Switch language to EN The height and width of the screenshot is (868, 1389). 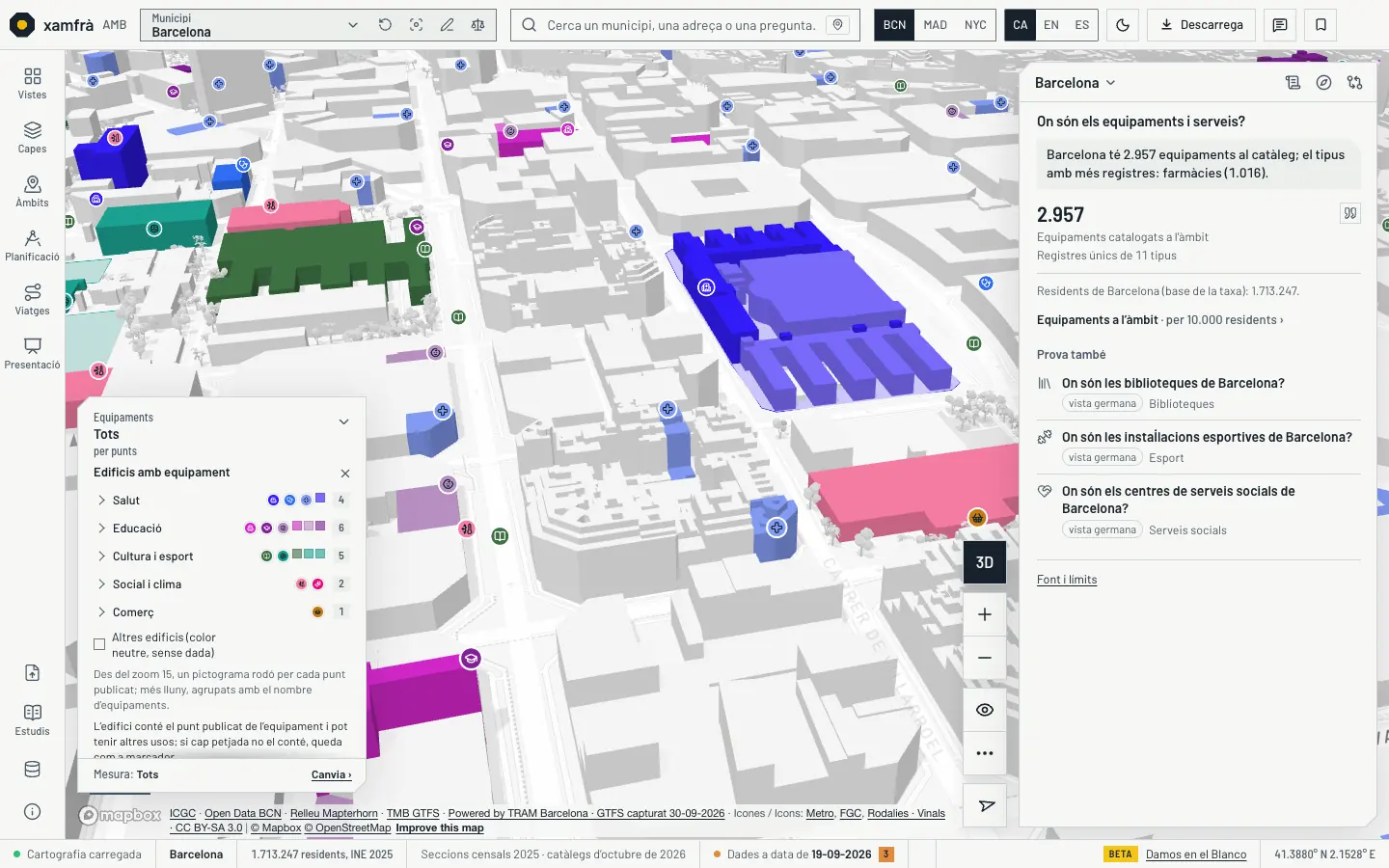(x=1051, y=25)
